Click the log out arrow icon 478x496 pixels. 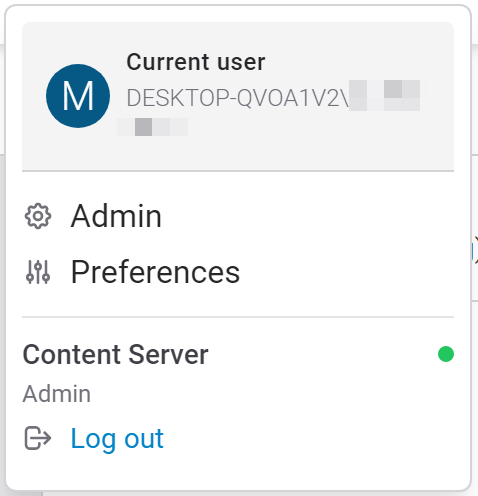pos(38,438)
